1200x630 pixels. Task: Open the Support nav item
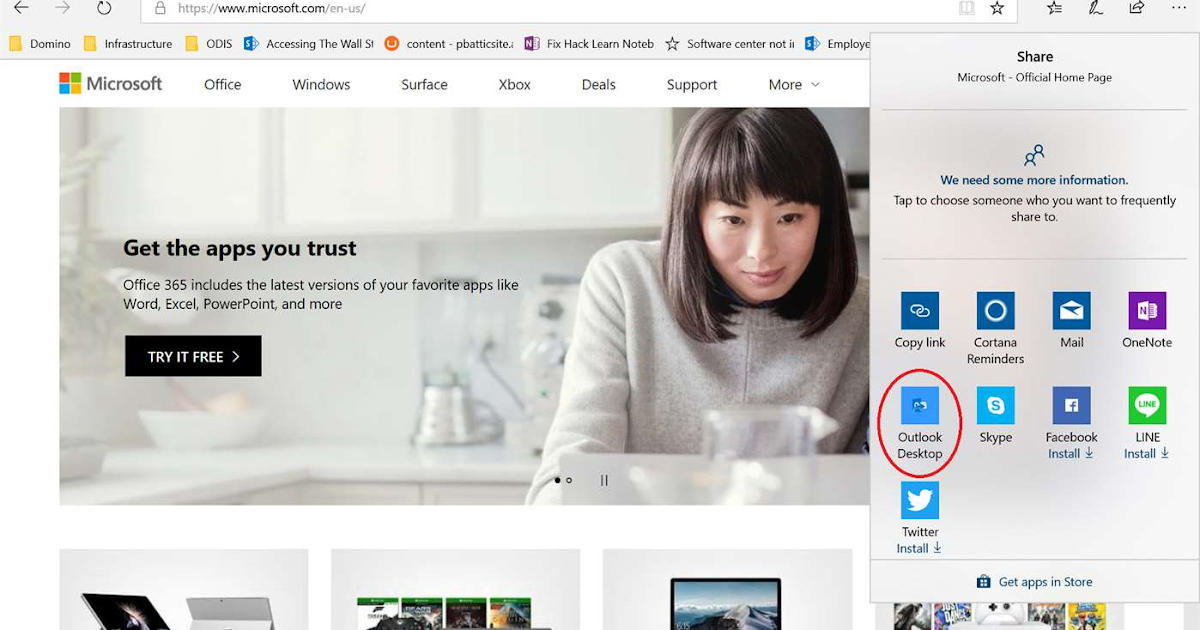click(692, 85)
